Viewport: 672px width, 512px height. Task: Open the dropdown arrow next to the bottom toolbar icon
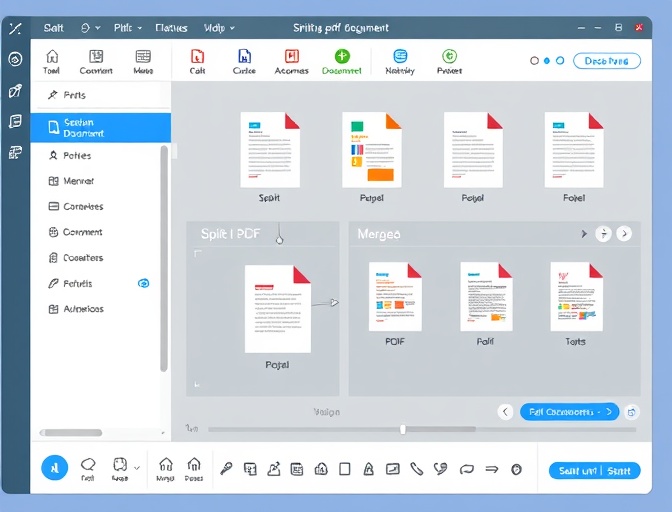point(137,467)
